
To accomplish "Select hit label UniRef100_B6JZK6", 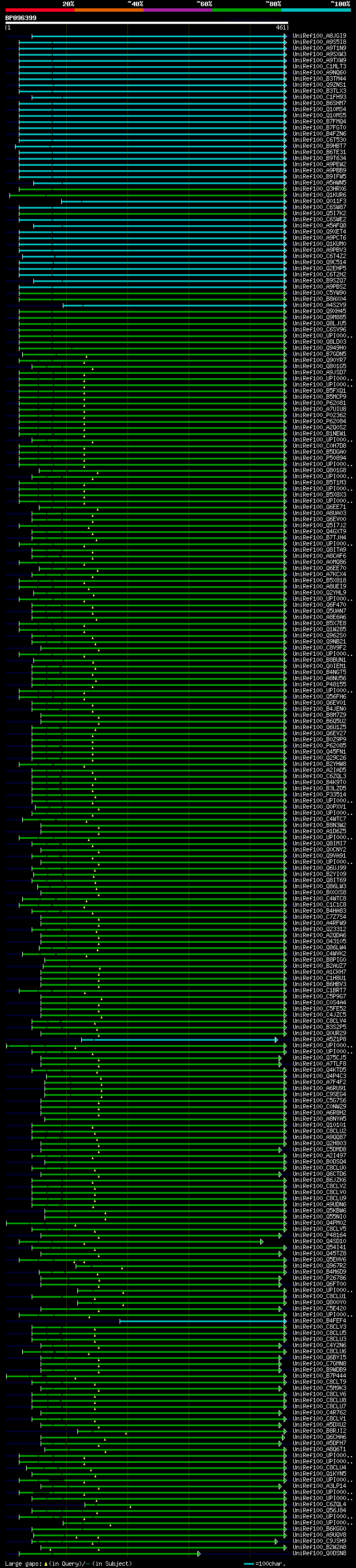I will click(319, 1180).
